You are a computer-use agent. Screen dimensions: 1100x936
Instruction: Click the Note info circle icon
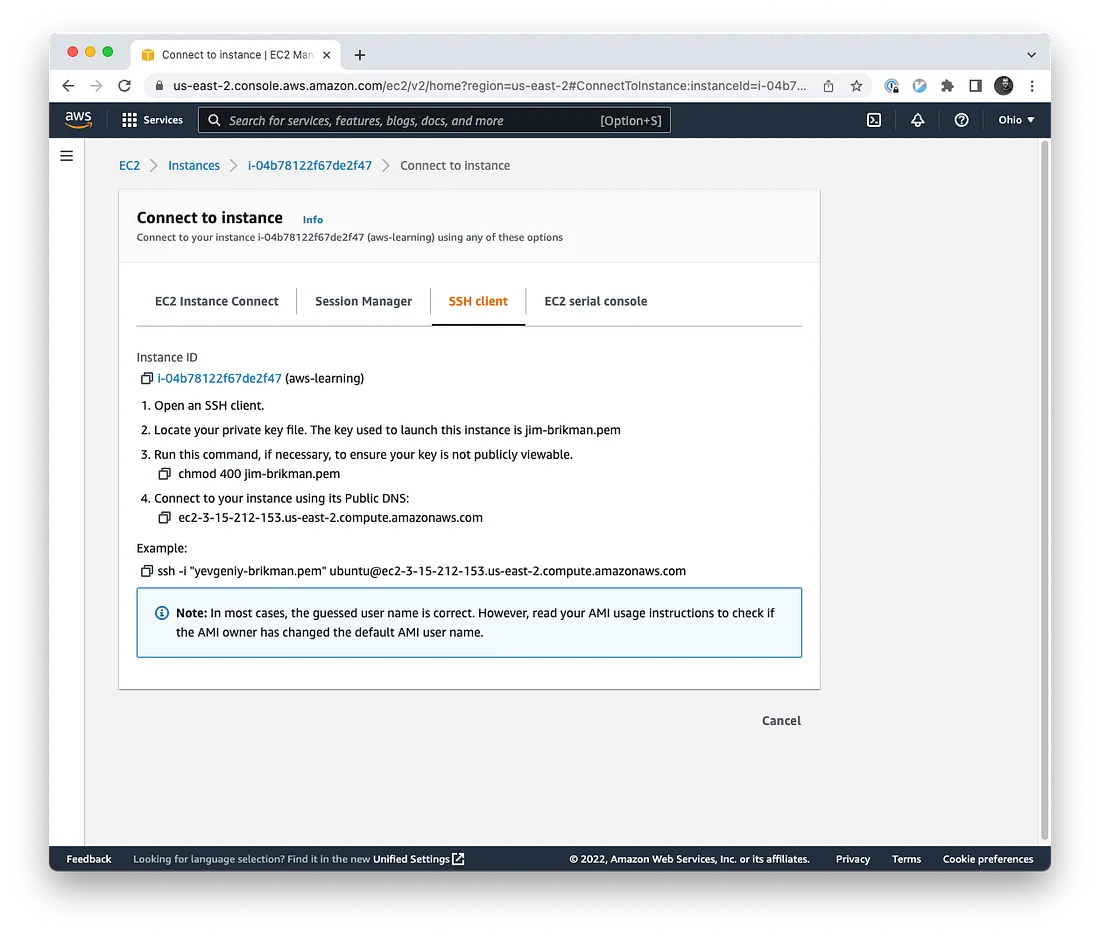pyautogui.click(x=161, y=613)
